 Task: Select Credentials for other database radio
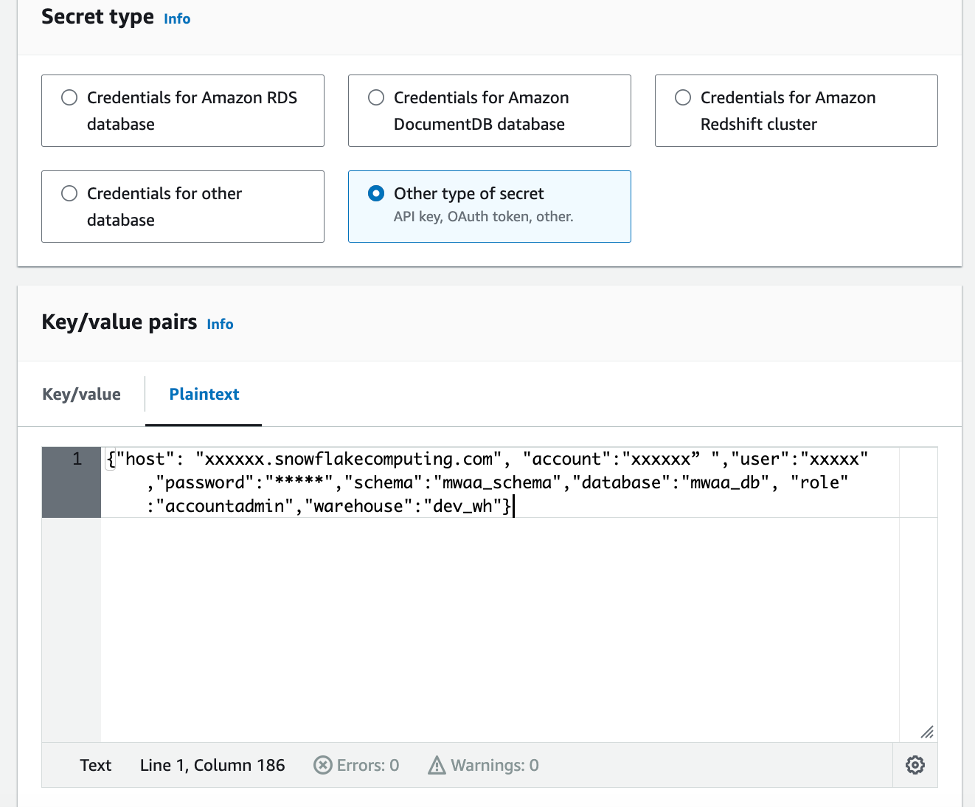click(69, 194)
